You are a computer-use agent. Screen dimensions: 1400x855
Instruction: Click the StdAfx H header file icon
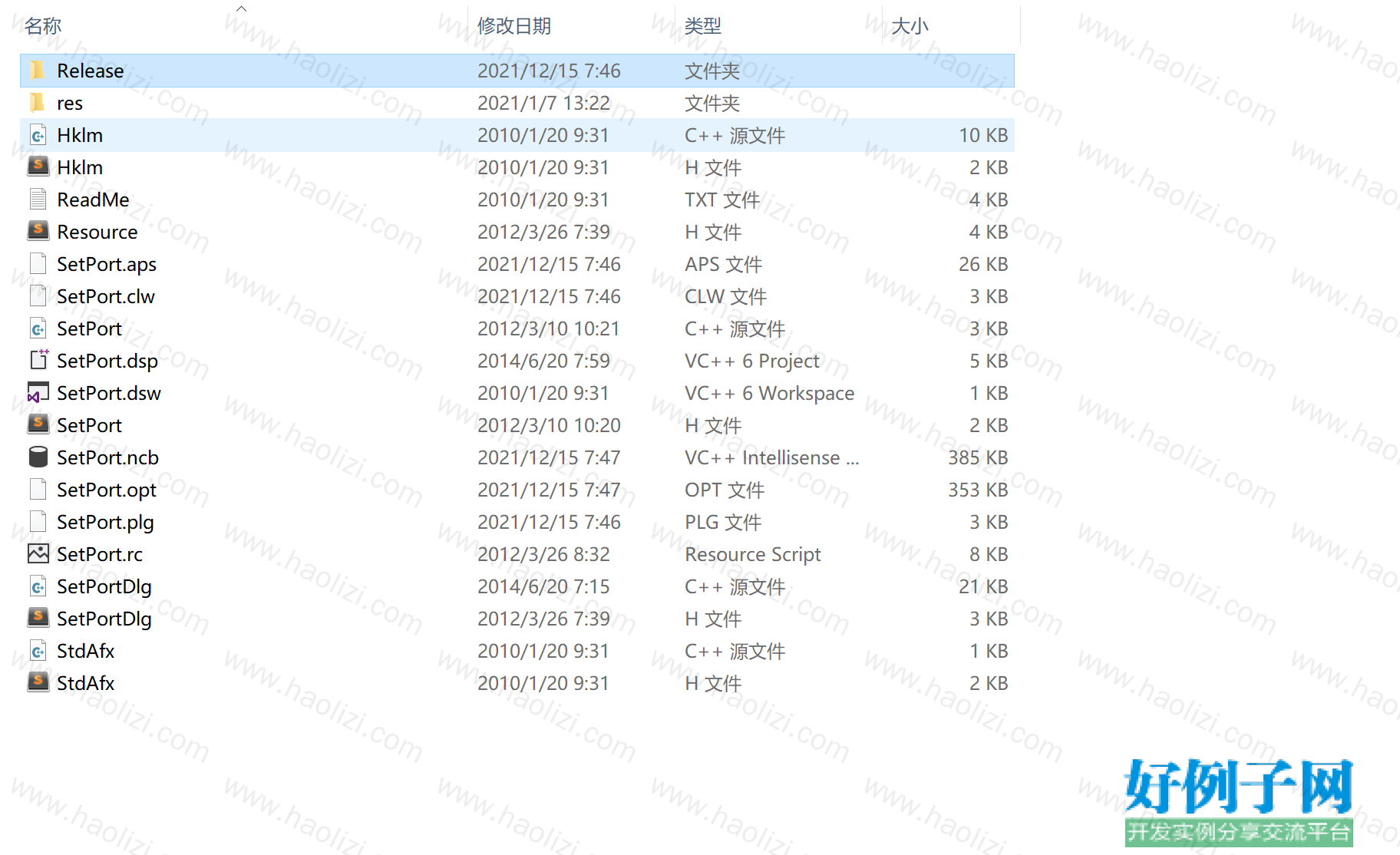point(38,683)
